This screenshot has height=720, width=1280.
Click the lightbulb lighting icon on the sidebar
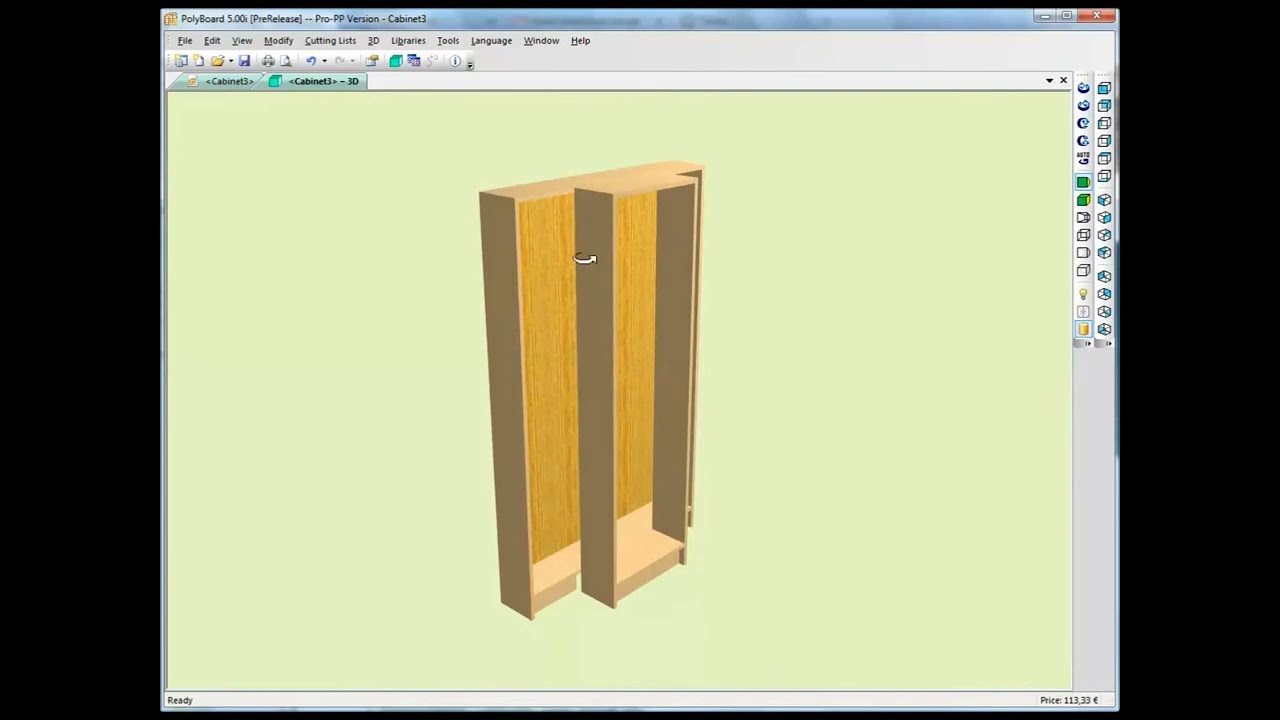click(x=1083, y=293)
